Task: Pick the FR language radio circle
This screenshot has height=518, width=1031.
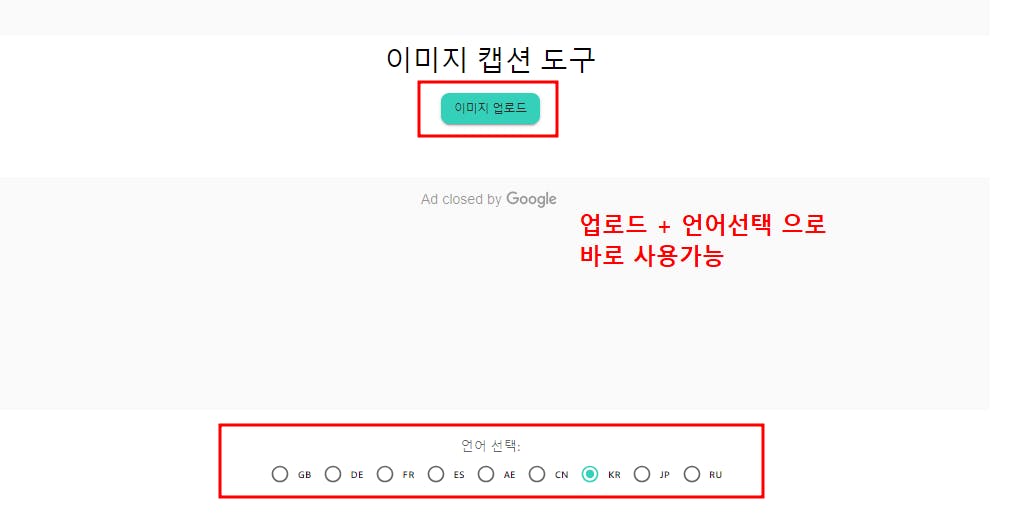Action: coord(385,474)
